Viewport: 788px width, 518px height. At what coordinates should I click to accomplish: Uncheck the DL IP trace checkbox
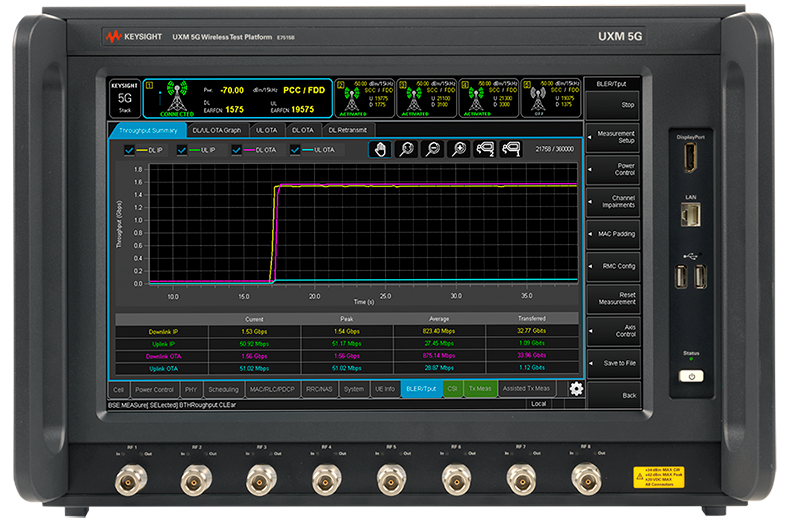point(129,150)
